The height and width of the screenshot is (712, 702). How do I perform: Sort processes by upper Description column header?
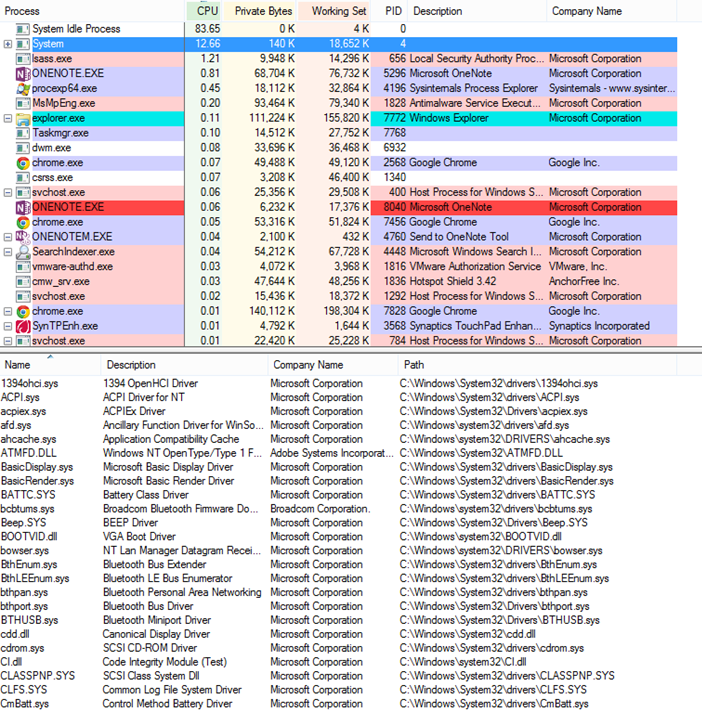[x=477, y=11]
